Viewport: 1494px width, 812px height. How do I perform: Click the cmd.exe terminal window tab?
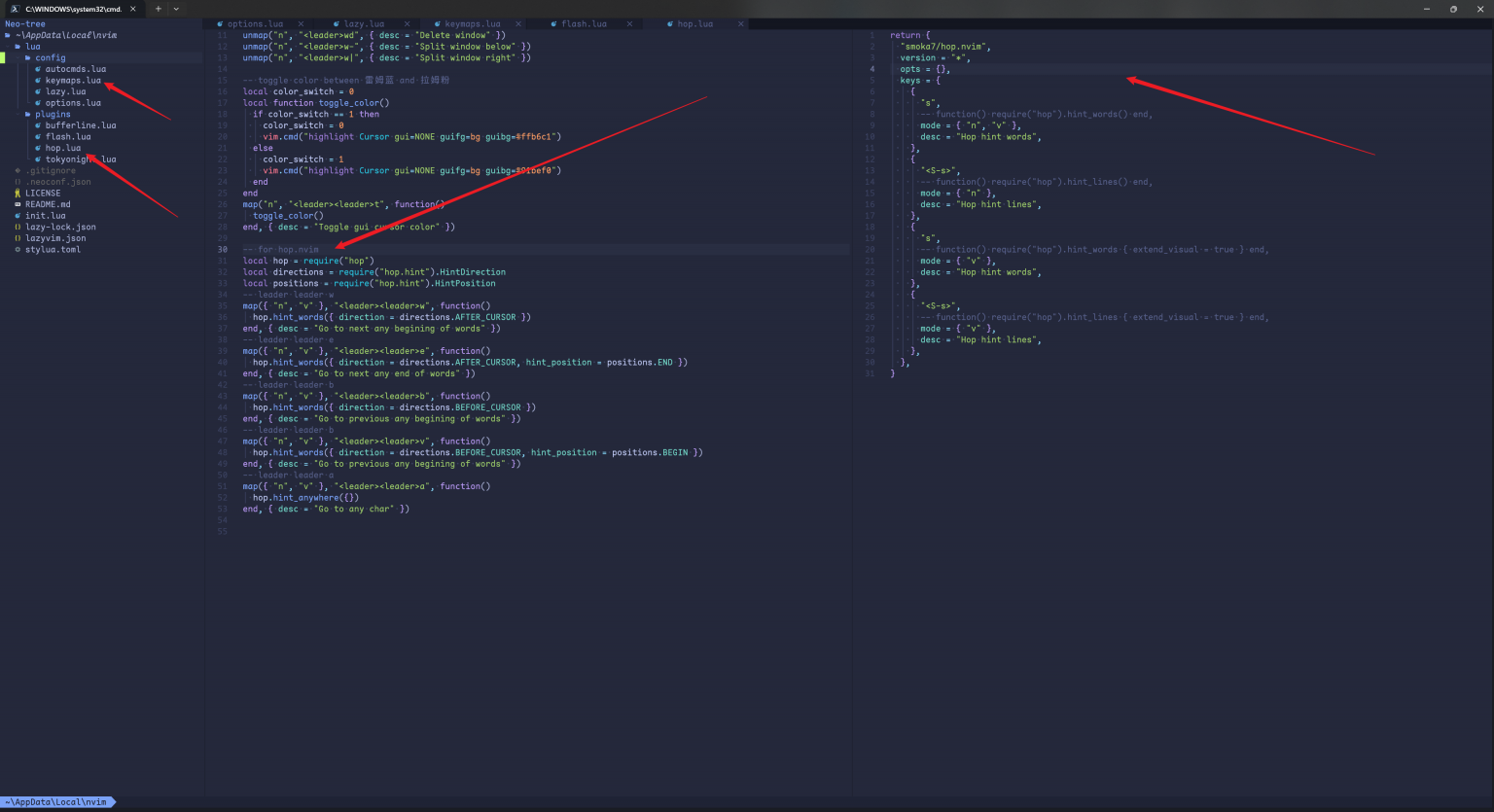click(73, 9)
